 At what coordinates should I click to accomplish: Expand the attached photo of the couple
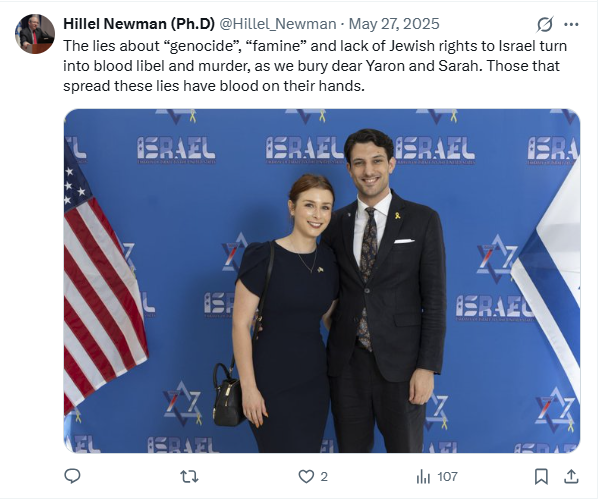tap(322, 281)
